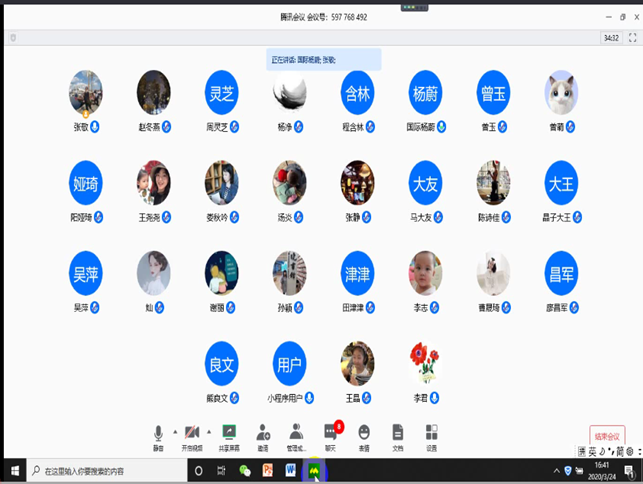Click the 34:32 meeting timer
Screen dimensions: 643x484
[x=610, y=38]
